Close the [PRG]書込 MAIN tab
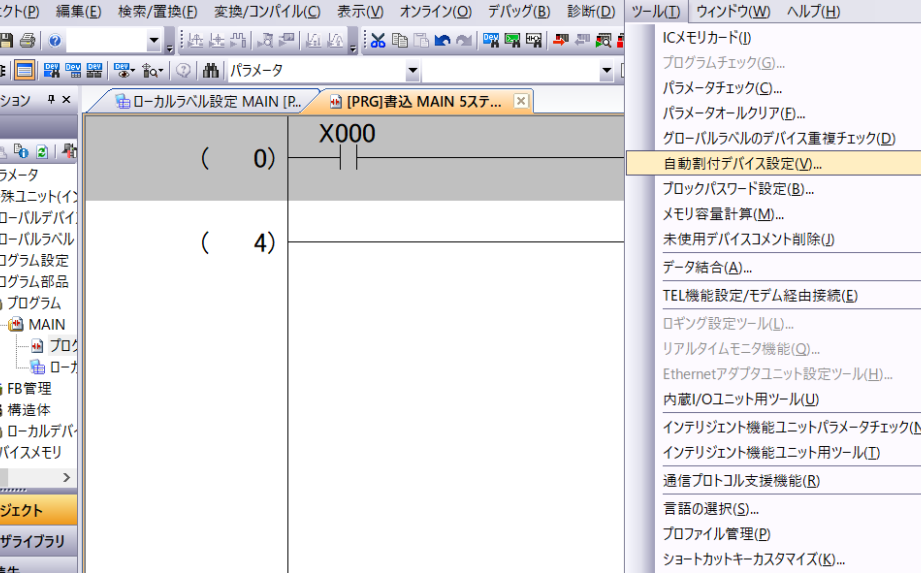 520,101
